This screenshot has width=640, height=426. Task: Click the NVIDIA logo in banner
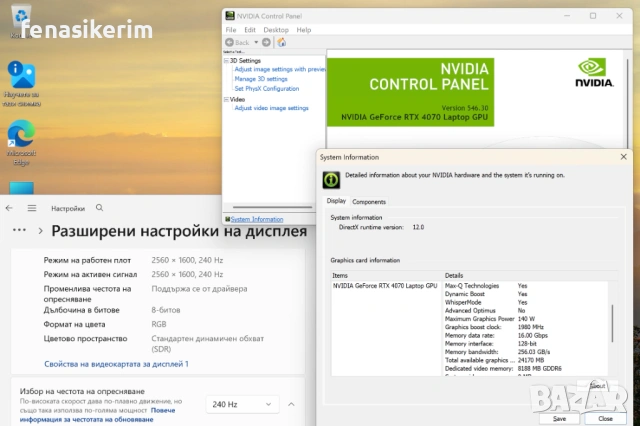[x=594, y=73]
